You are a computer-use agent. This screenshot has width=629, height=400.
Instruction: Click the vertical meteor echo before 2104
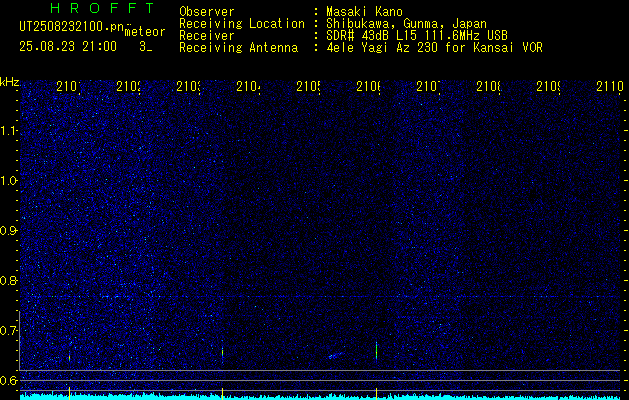pos(223,353)
